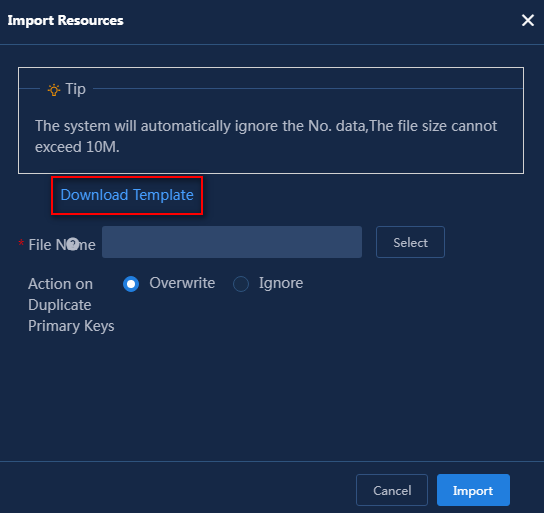Choose the Ignore radio button

(x=241, y=284)
